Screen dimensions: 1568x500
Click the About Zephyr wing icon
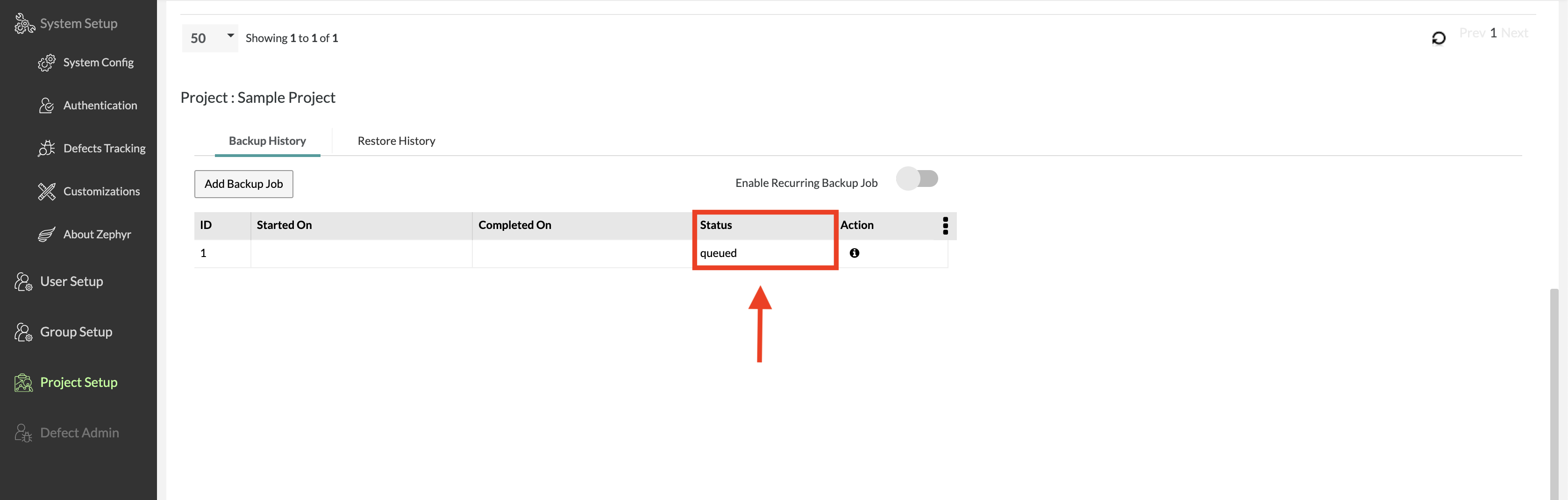coord(46,235)
